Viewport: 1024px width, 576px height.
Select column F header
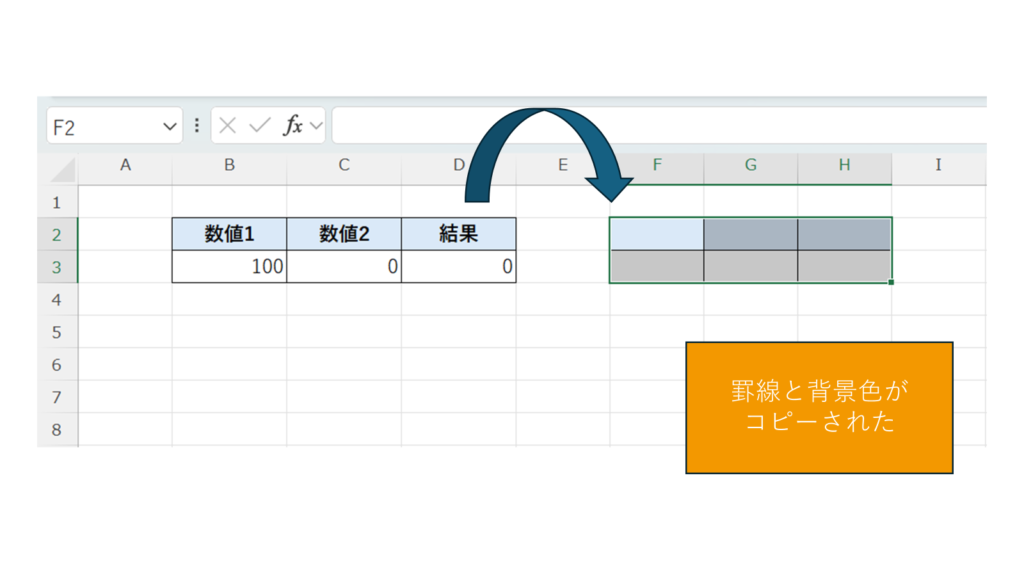pyautogui.click(x=657, y=166)
